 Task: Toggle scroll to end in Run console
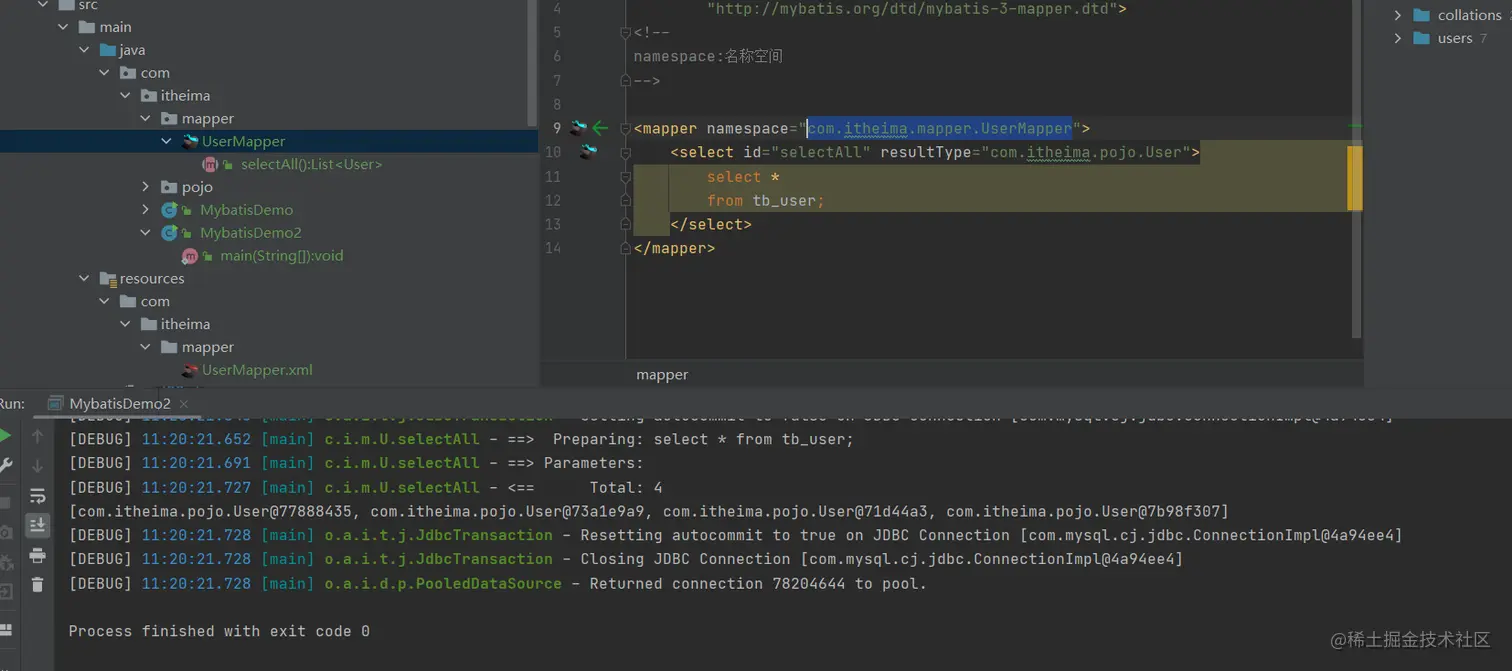(37, 525)
